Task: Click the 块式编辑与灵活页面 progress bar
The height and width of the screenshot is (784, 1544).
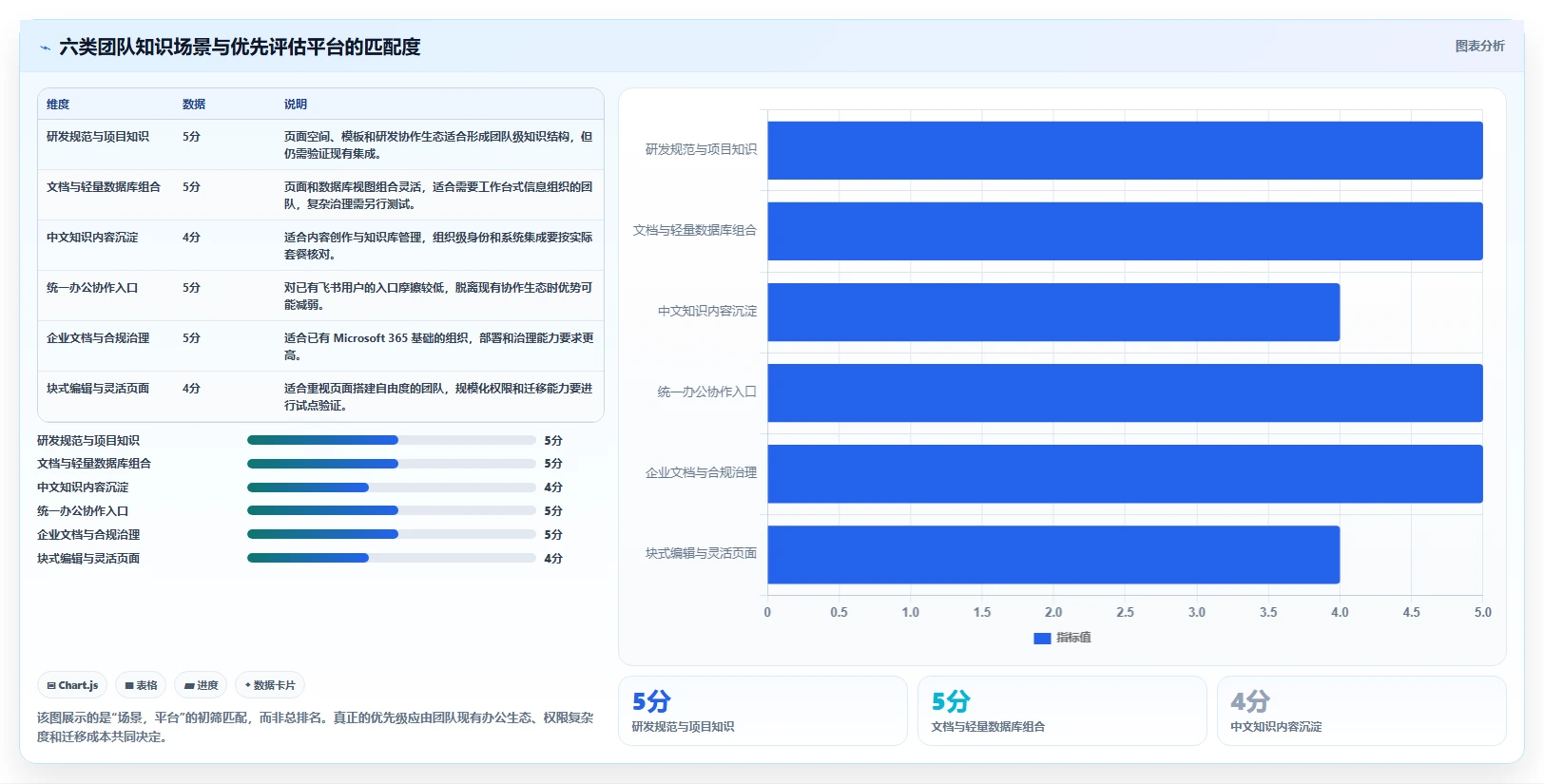Action: click(392, 558)
